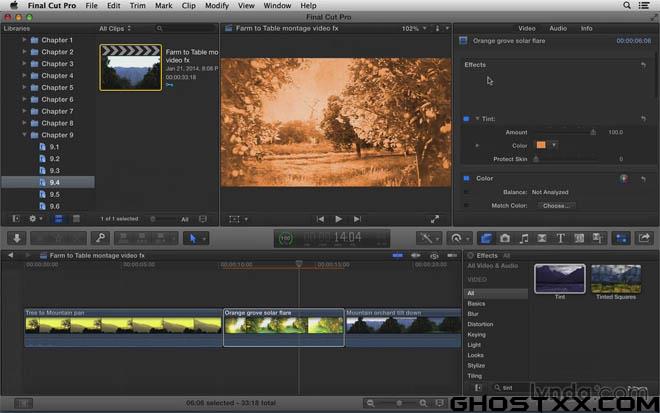The width and height of the screenshot is (660, 413).
Task: Open the viewer transform tool dropdown
Action: coord(238,219)
